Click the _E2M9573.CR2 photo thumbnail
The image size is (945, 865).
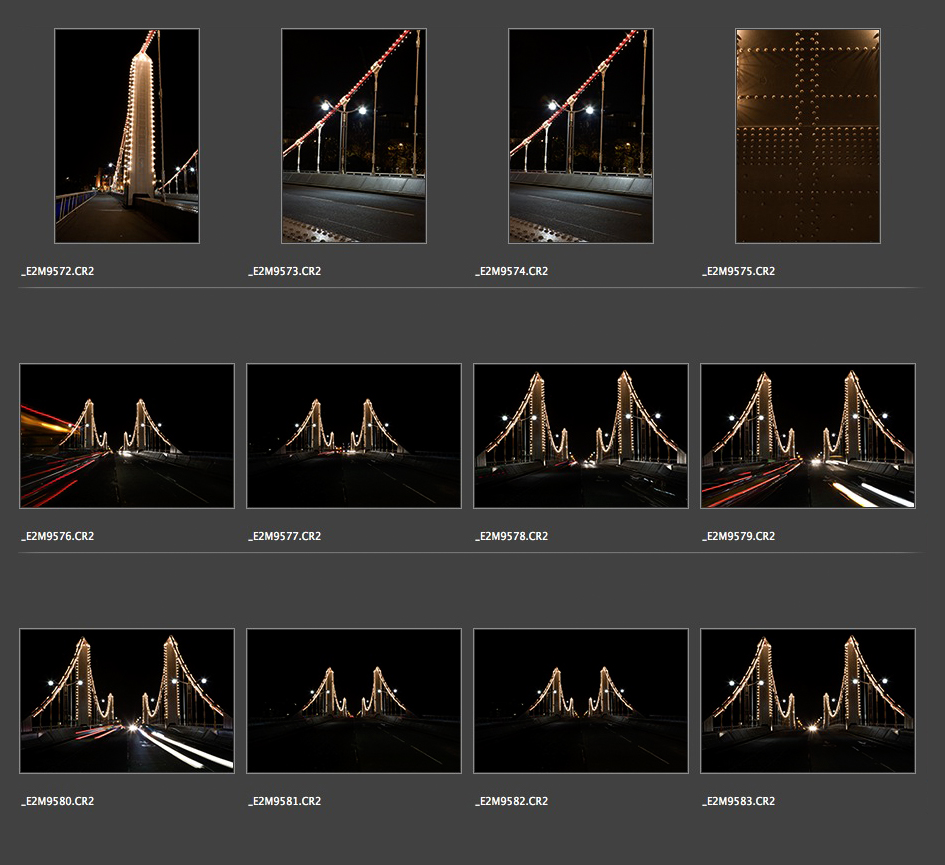point(354,136)
